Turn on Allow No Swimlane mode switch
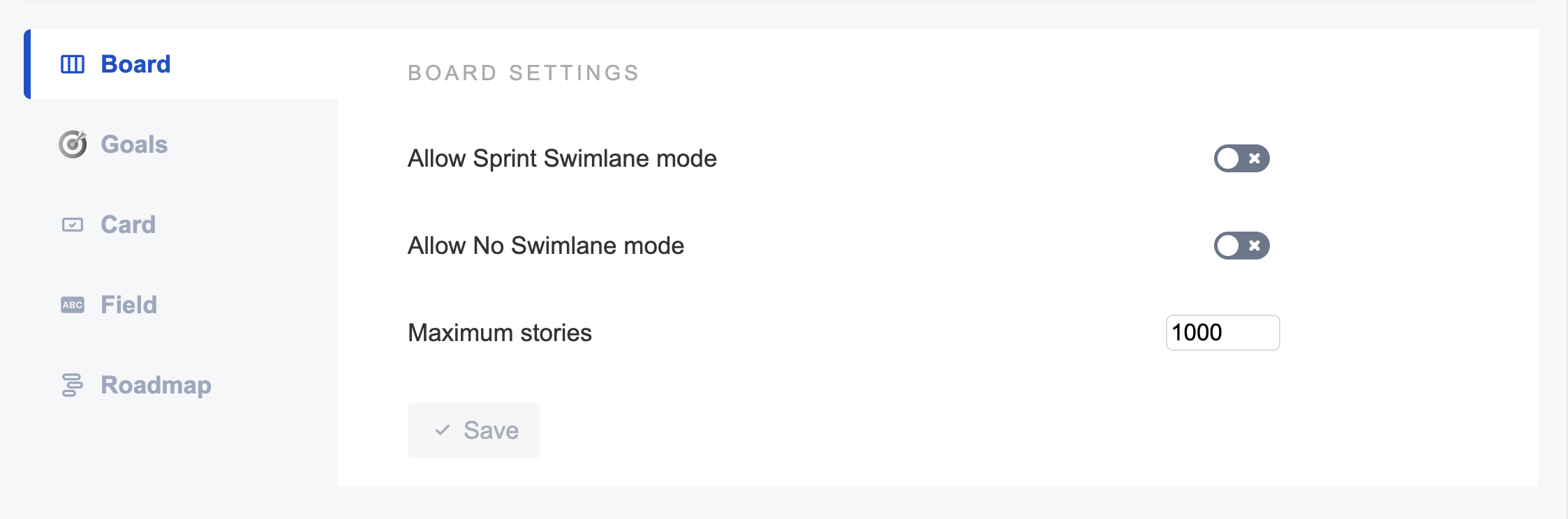Image resolution: width=1568 pixels, height=519 pixels. 1241,246
